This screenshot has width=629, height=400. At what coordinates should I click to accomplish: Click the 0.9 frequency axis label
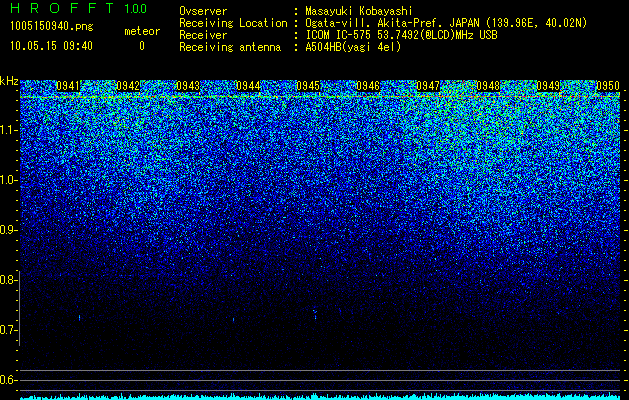[x=8, y=230]
